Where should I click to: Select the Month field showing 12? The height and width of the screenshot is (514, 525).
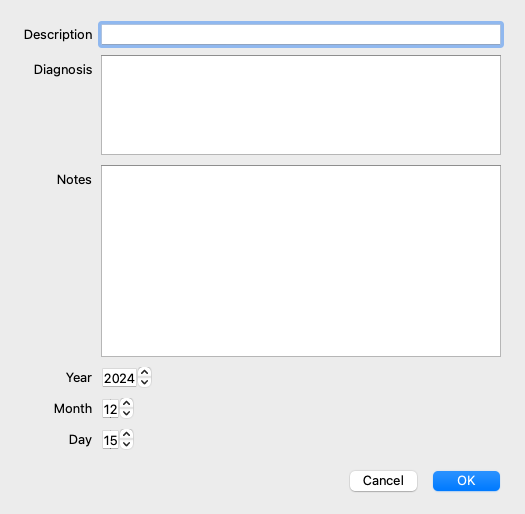click(110, 409)
